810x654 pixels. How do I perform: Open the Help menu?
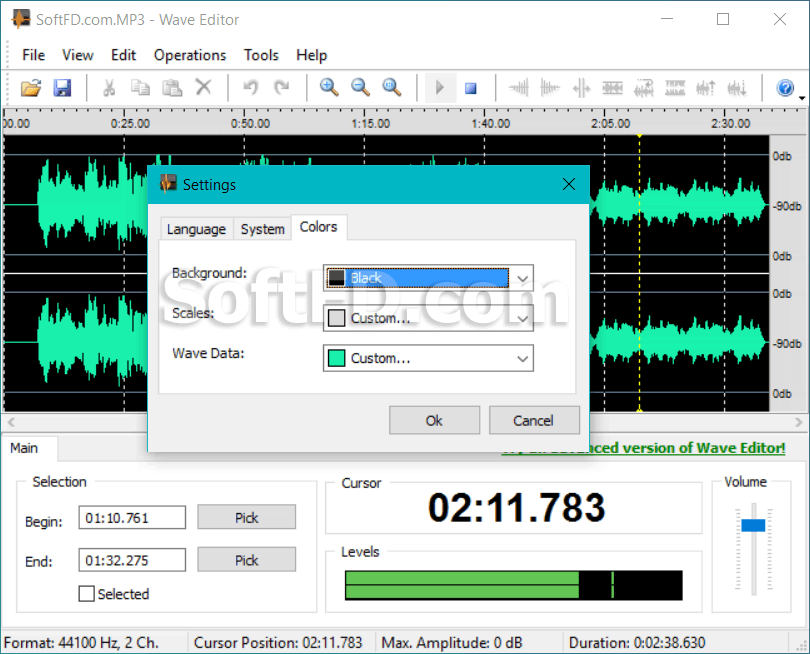(311, 55)
